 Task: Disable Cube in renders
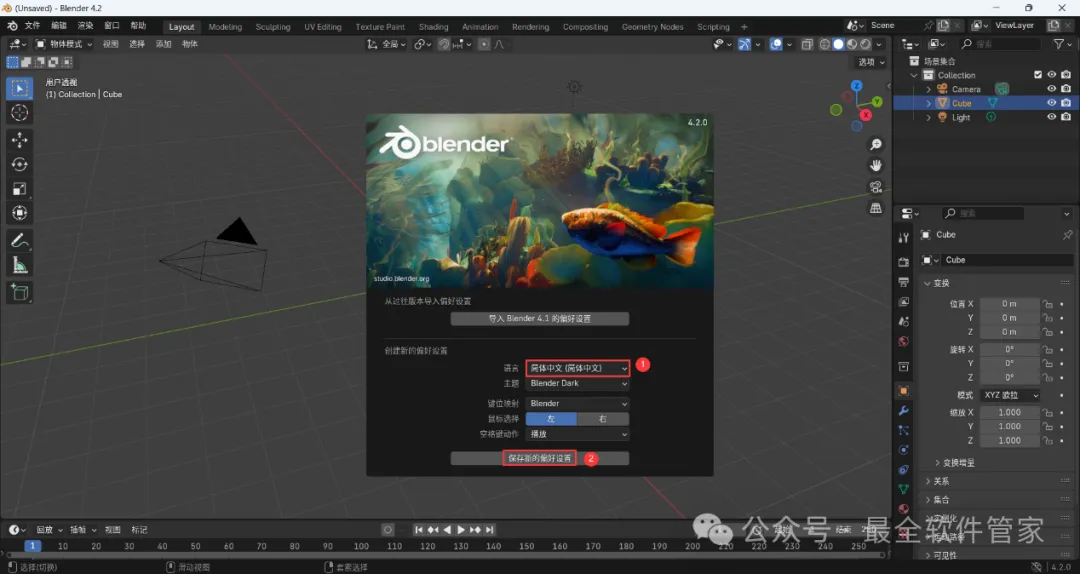click(1066, 103)
